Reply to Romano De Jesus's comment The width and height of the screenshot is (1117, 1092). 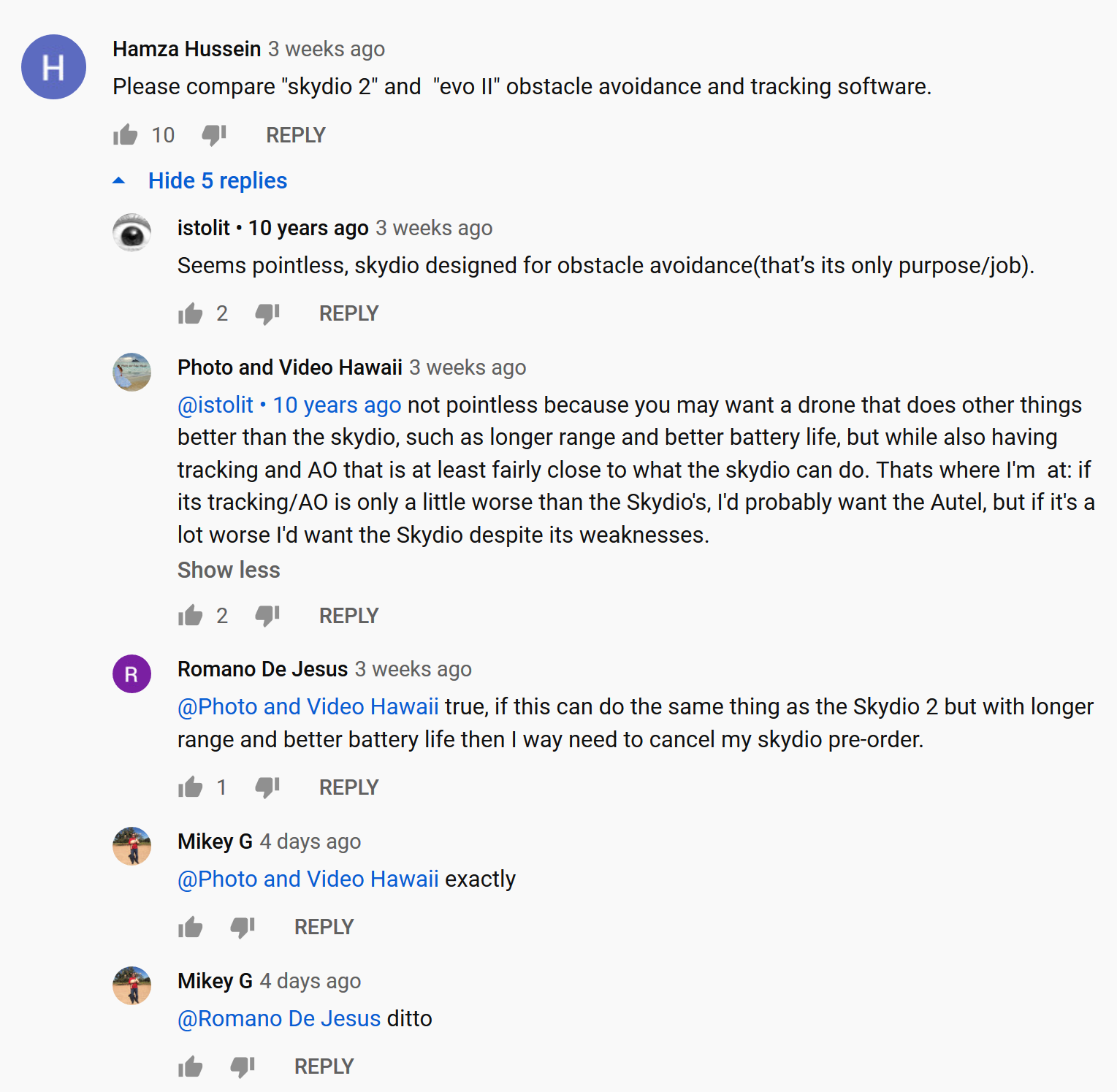(348, 787)
